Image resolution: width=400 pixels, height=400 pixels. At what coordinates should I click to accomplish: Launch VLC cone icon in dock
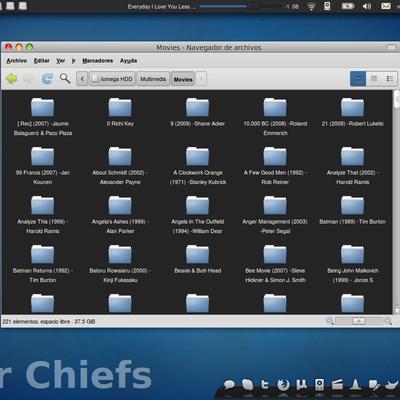tap(355, 384)
